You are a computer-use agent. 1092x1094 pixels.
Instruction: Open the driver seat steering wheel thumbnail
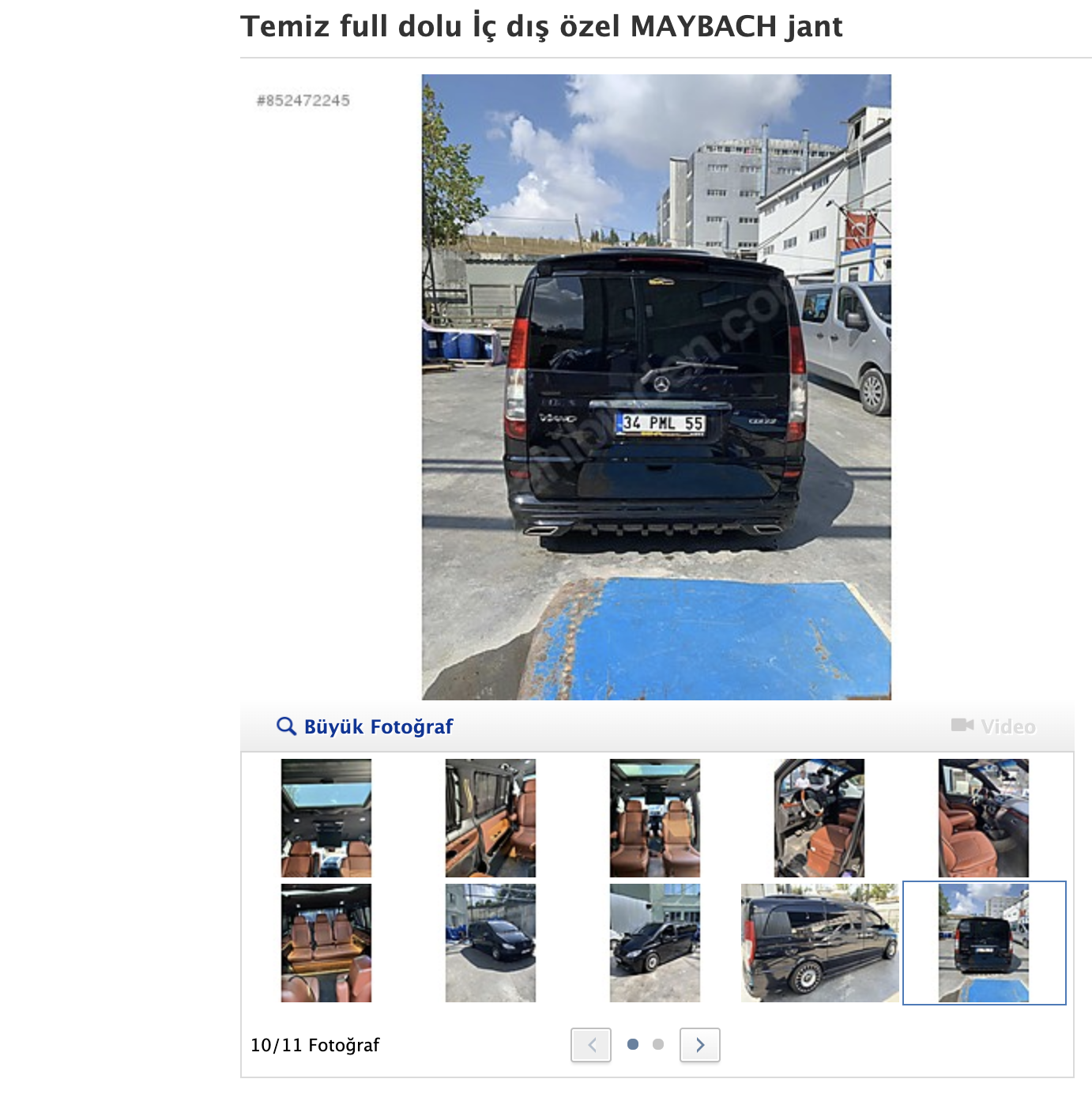tap(819, 818)
